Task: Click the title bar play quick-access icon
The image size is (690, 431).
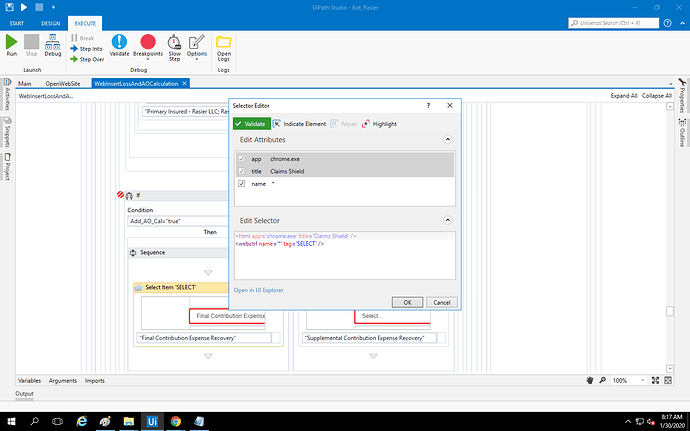Action: tap(24, 7)
